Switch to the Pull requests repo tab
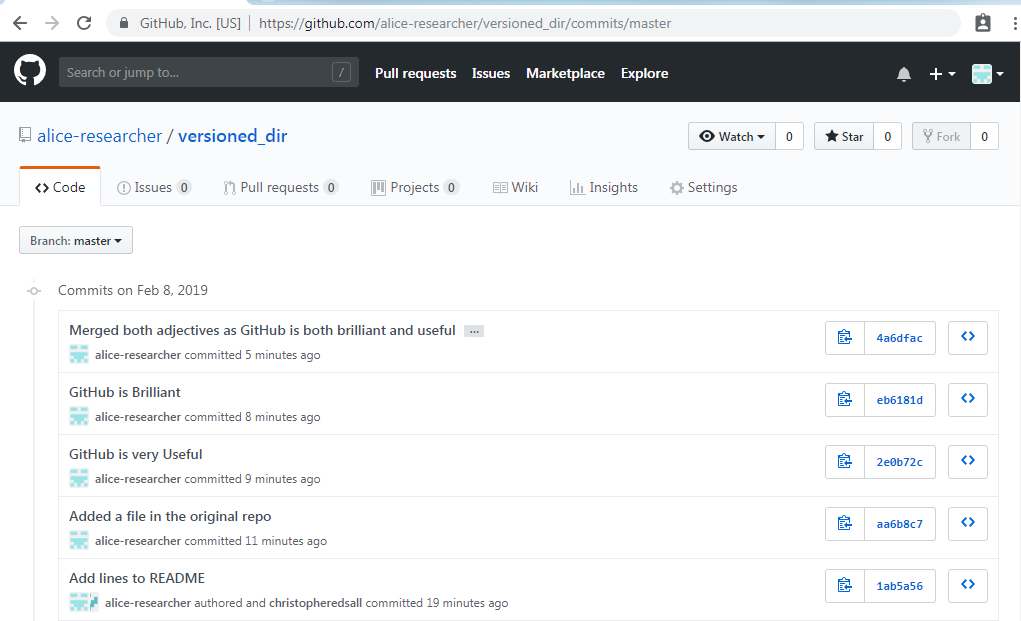The height and width of the screenshot is (621, 1021). (x=280, y=187)
